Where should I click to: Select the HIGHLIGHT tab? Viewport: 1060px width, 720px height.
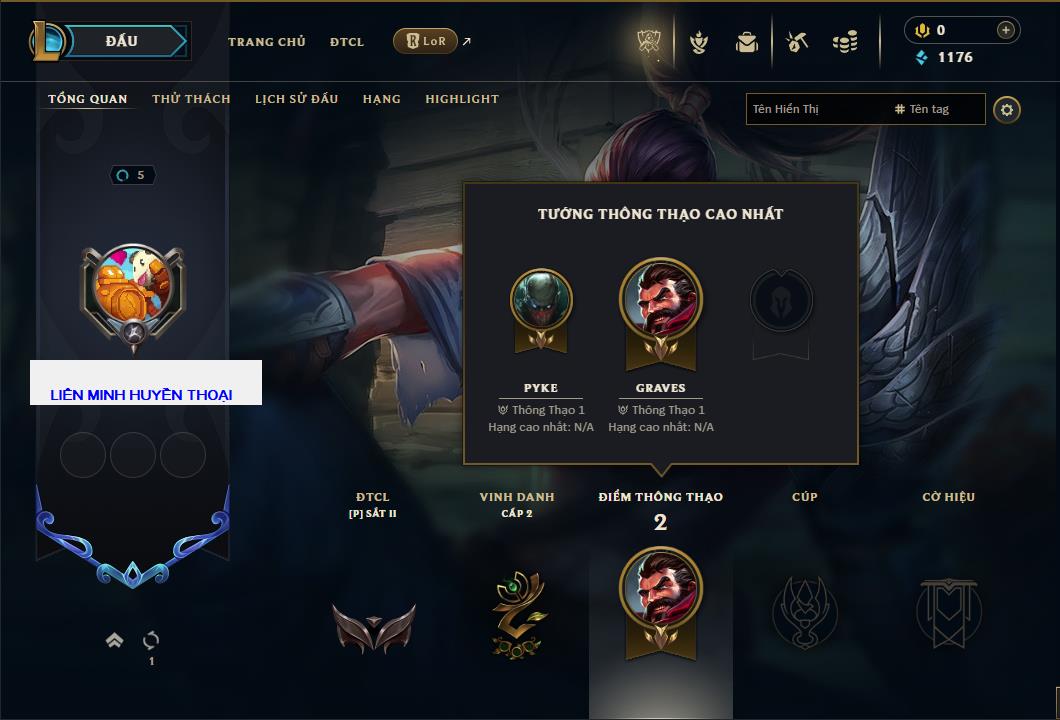click(462, 99)
